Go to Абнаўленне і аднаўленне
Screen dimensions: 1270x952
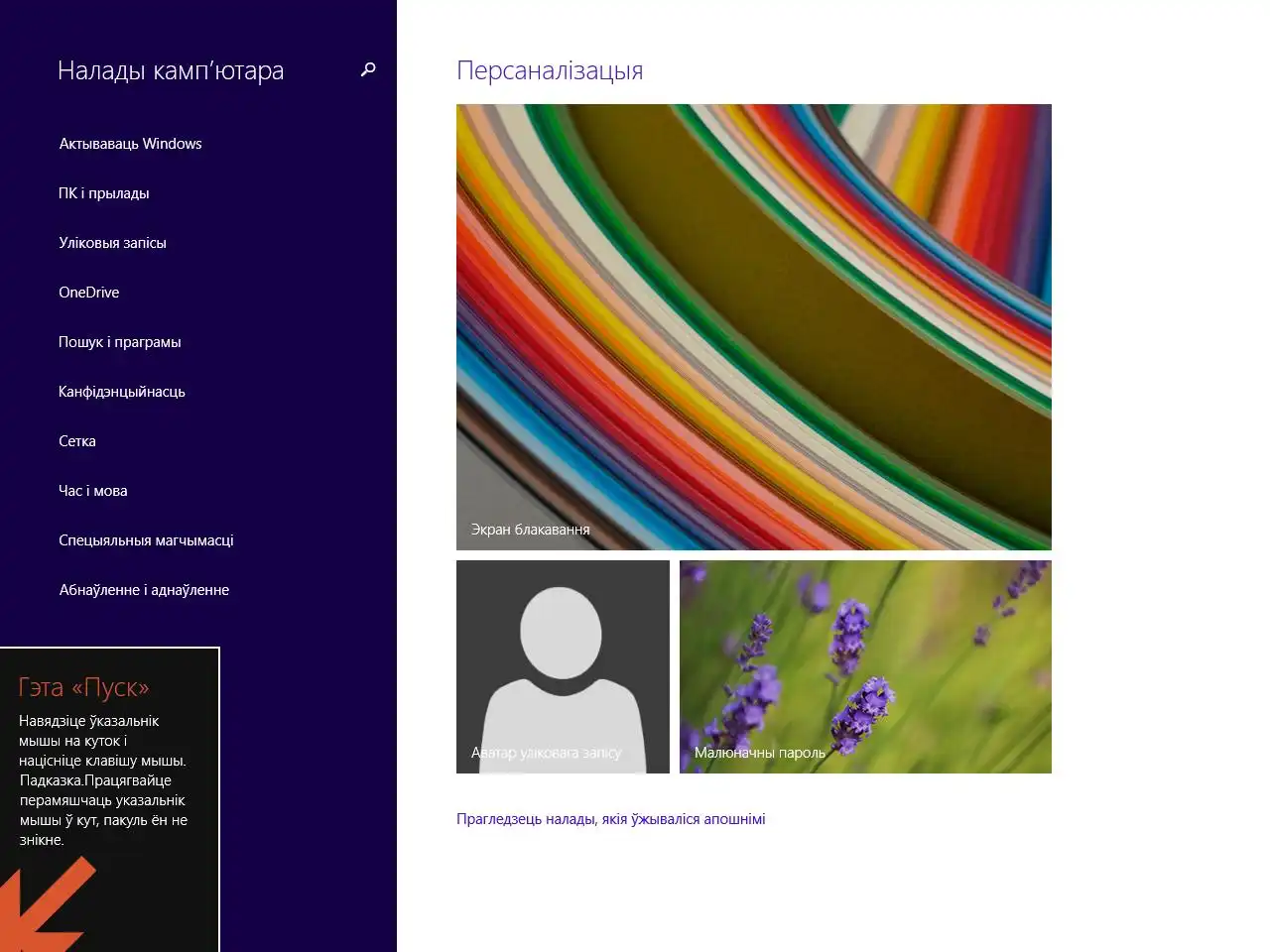point(144,590)
